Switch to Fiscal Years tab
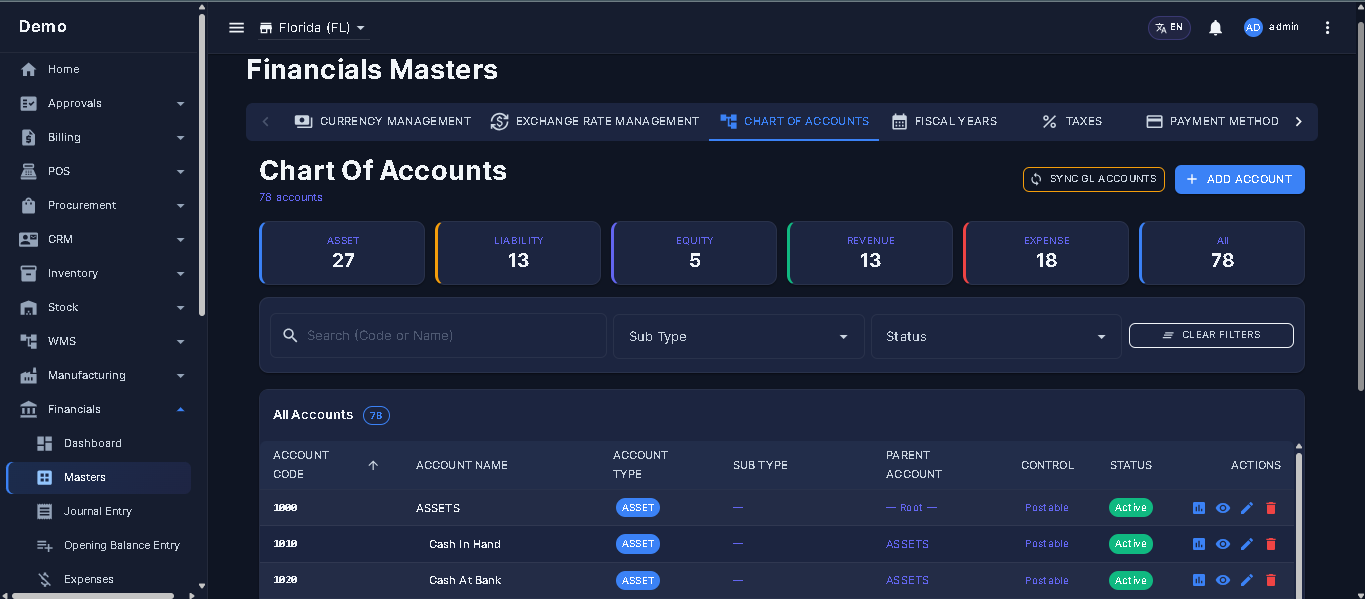 click(x=944, y=121)
